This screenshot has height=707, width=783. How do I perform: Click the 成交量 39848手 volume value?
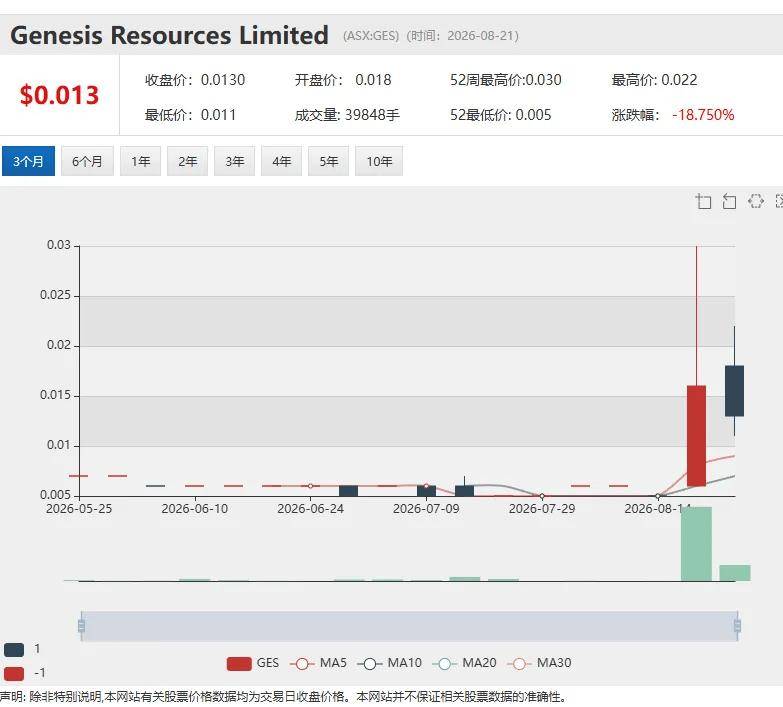[347, 115]
